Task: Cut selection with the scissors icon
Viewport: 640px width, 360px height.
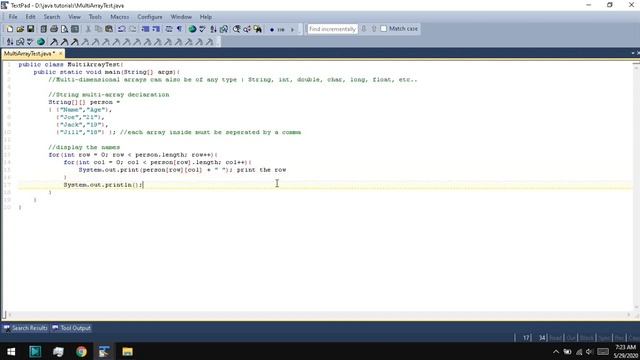Action: (88, 29)
